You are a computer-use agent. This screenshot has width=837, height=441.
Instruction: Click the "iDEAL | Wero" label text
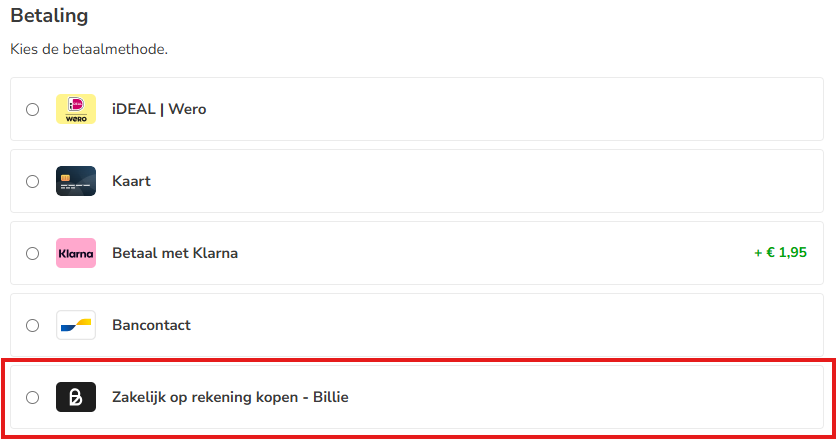159,109
